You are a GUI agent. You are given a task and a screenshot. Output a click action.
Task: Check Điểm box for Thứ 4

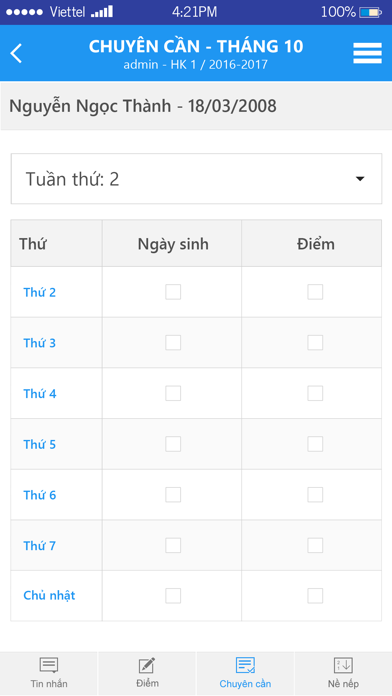click(x=315, y=393)
